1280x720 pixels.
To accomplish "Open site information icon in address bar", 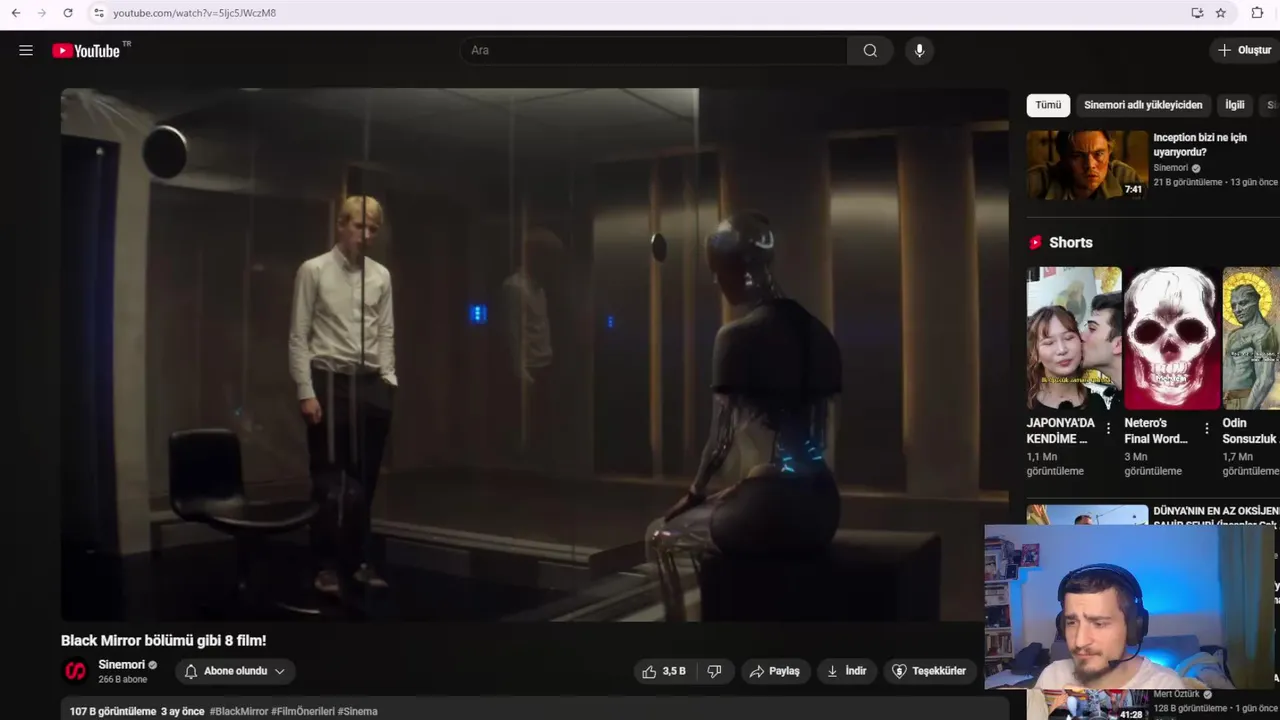I will (98, 13).
